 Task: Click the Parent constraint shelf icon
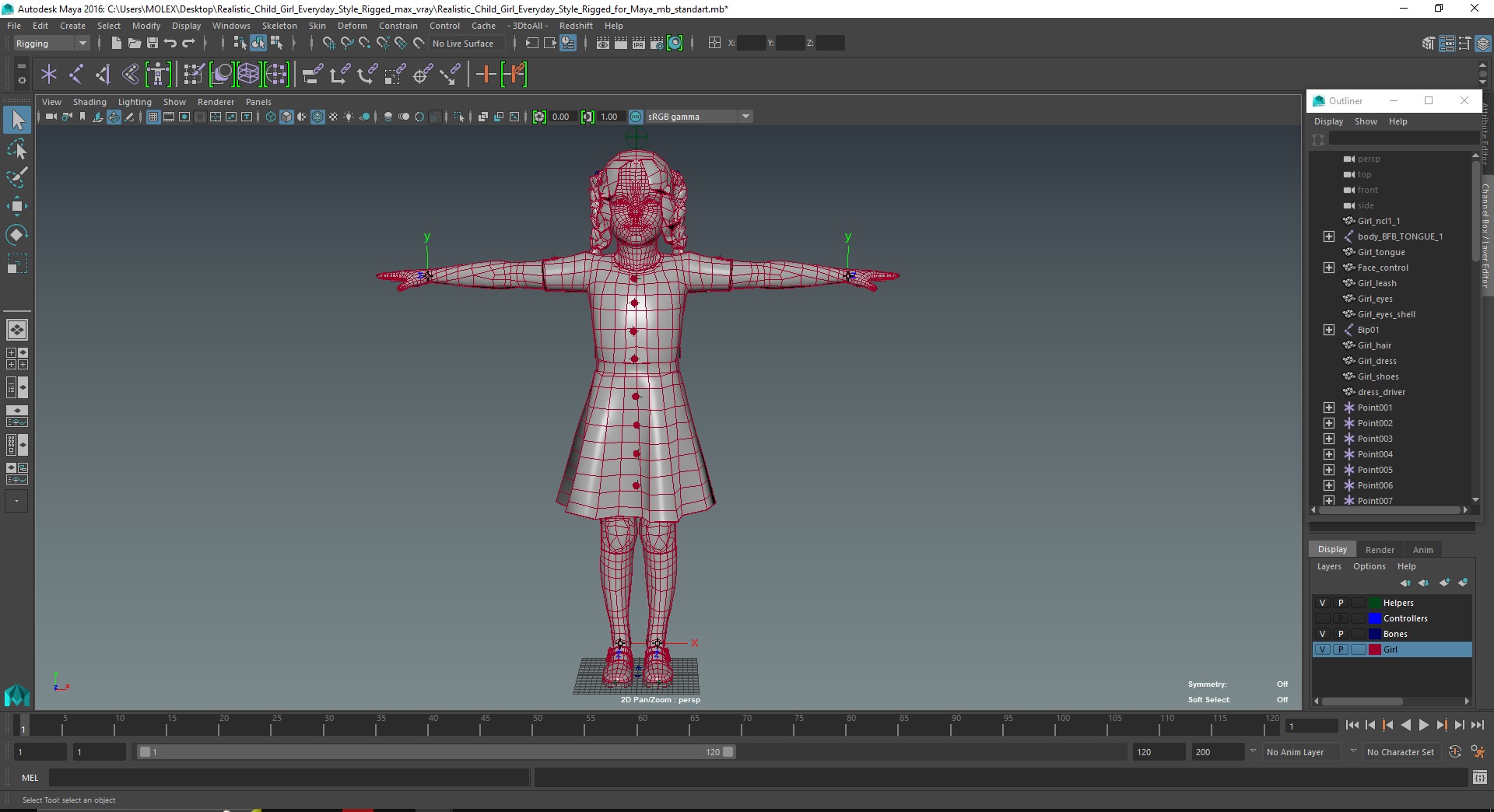point(313,75)
